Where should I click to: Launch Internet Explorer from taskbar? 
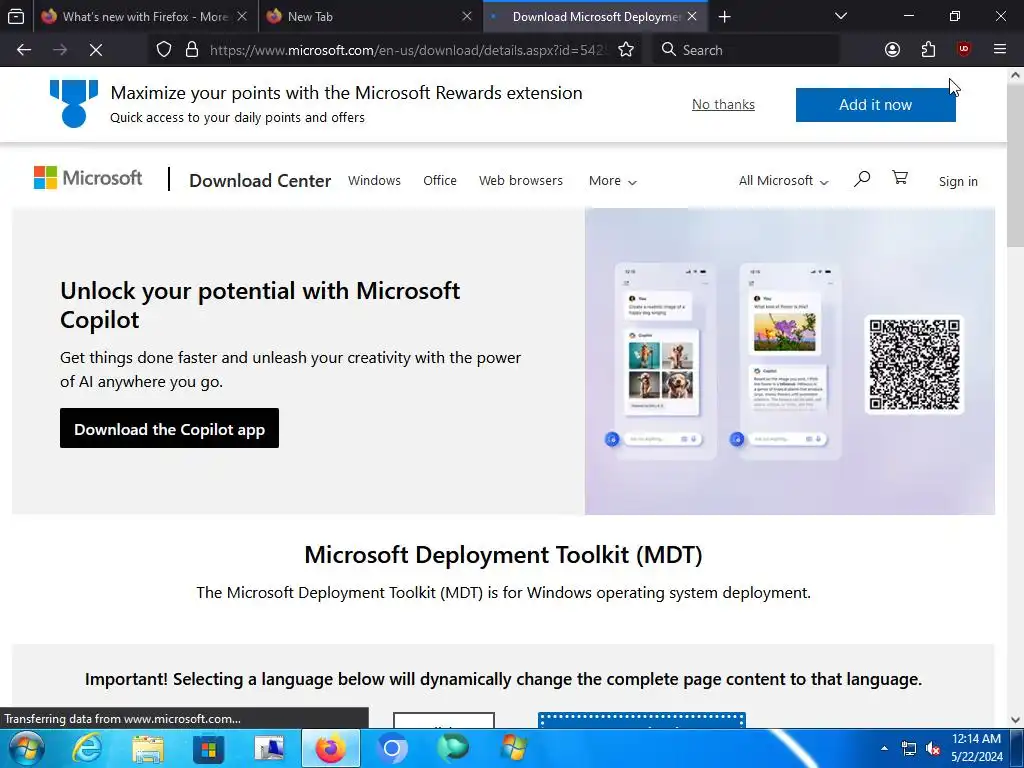pyautogui.click(x=87, y=748)
